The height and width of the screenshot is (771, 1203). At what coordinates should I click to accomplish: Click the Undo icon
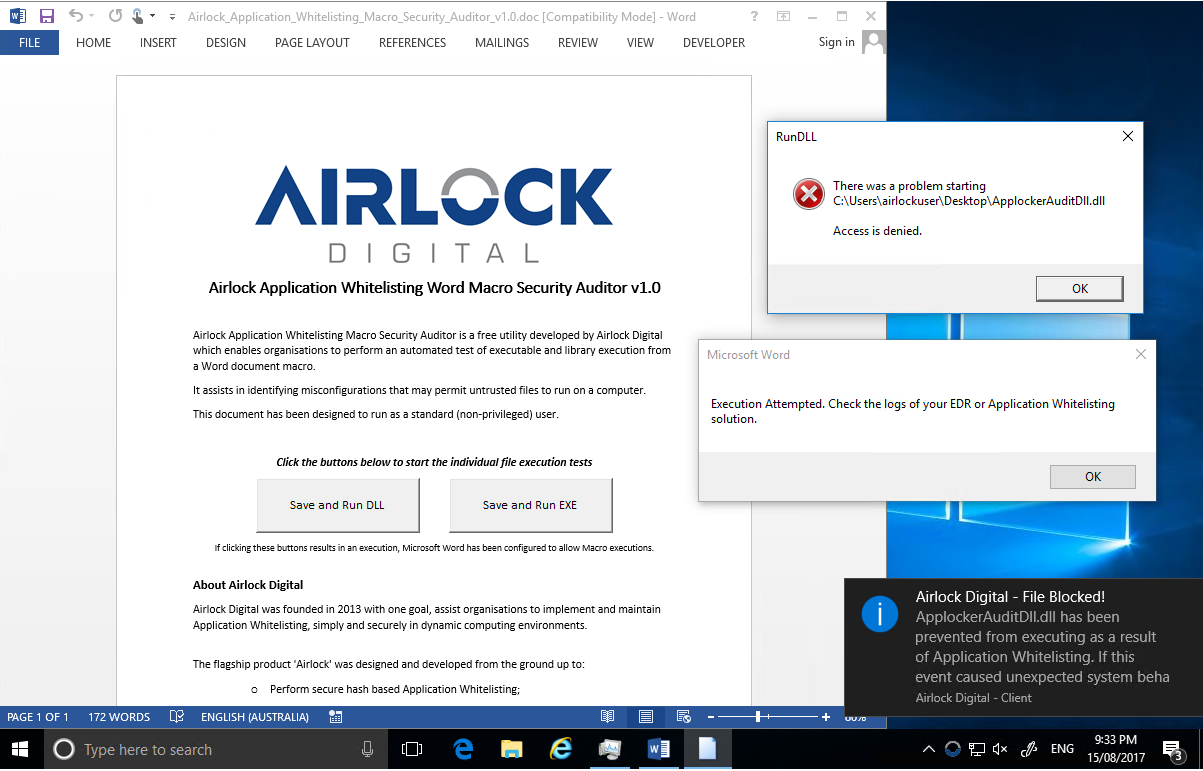(x=77, y=16)
